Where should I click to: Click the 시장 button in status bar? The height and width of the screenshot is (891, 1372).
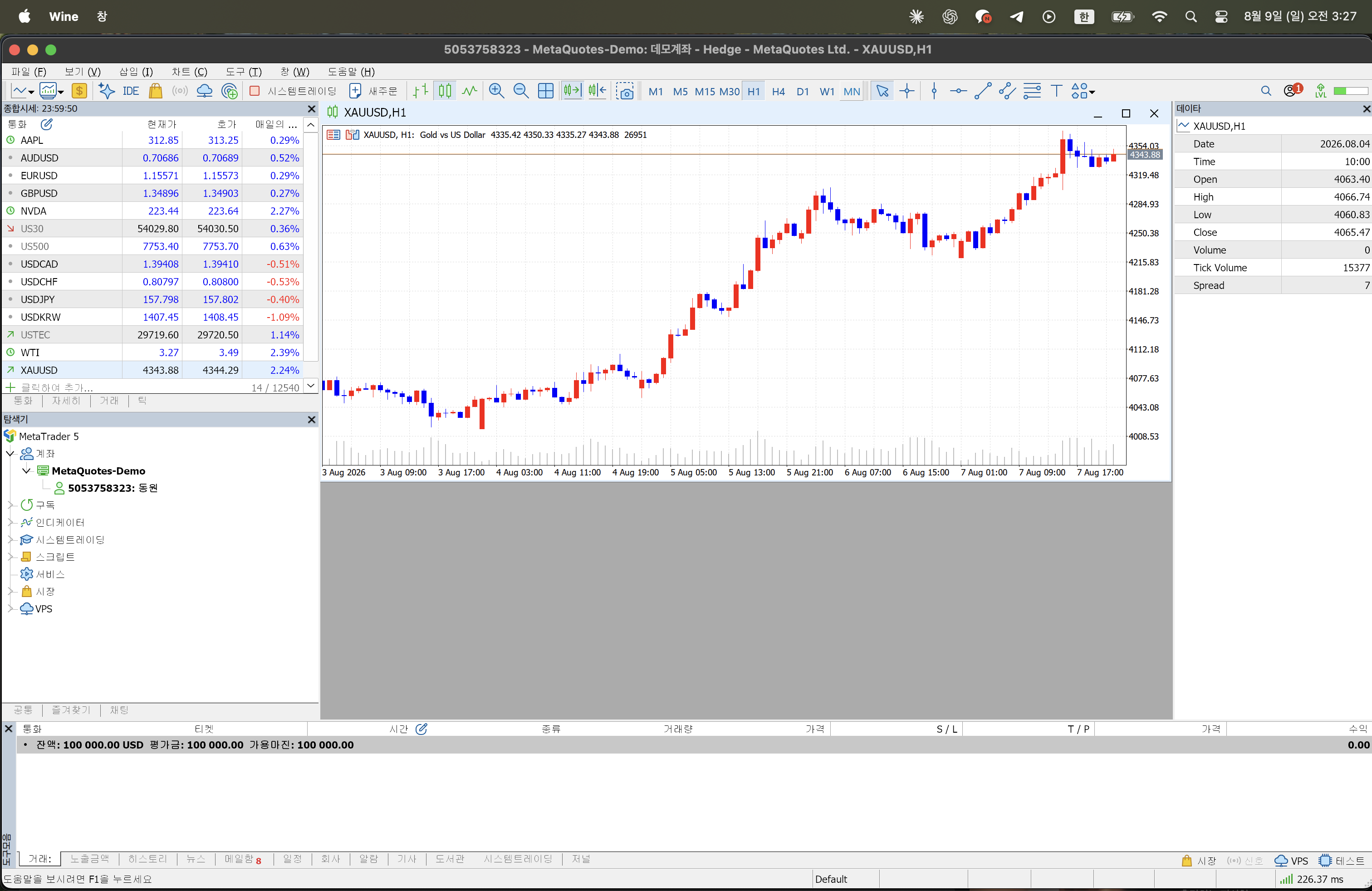point(1199,861)
